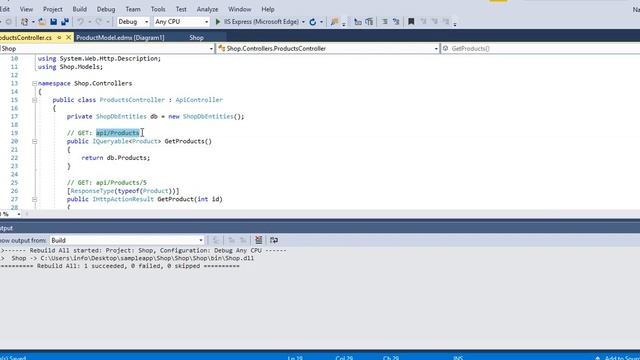Click the Redo arrow icon
This screenshot has height=360, width=640.
pos(99,22)
